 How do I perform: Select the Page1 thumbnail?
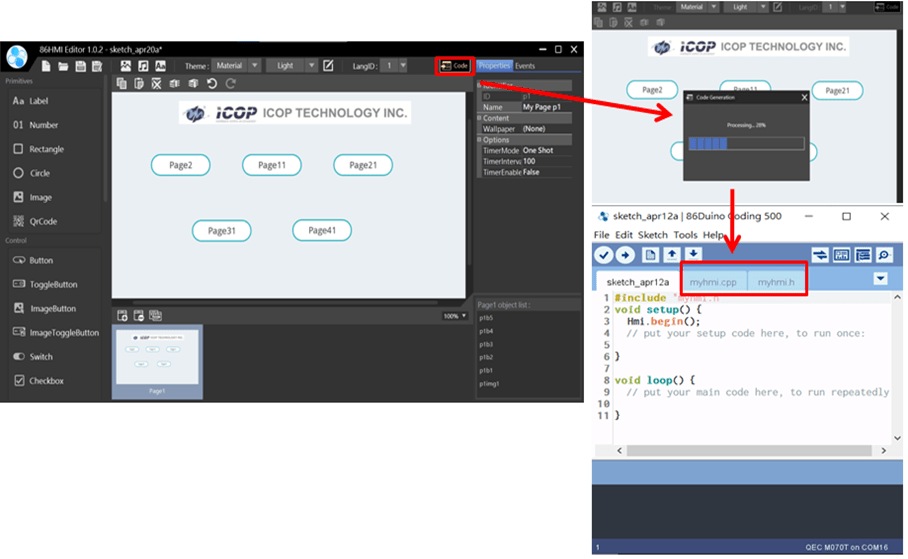point(158,360)
